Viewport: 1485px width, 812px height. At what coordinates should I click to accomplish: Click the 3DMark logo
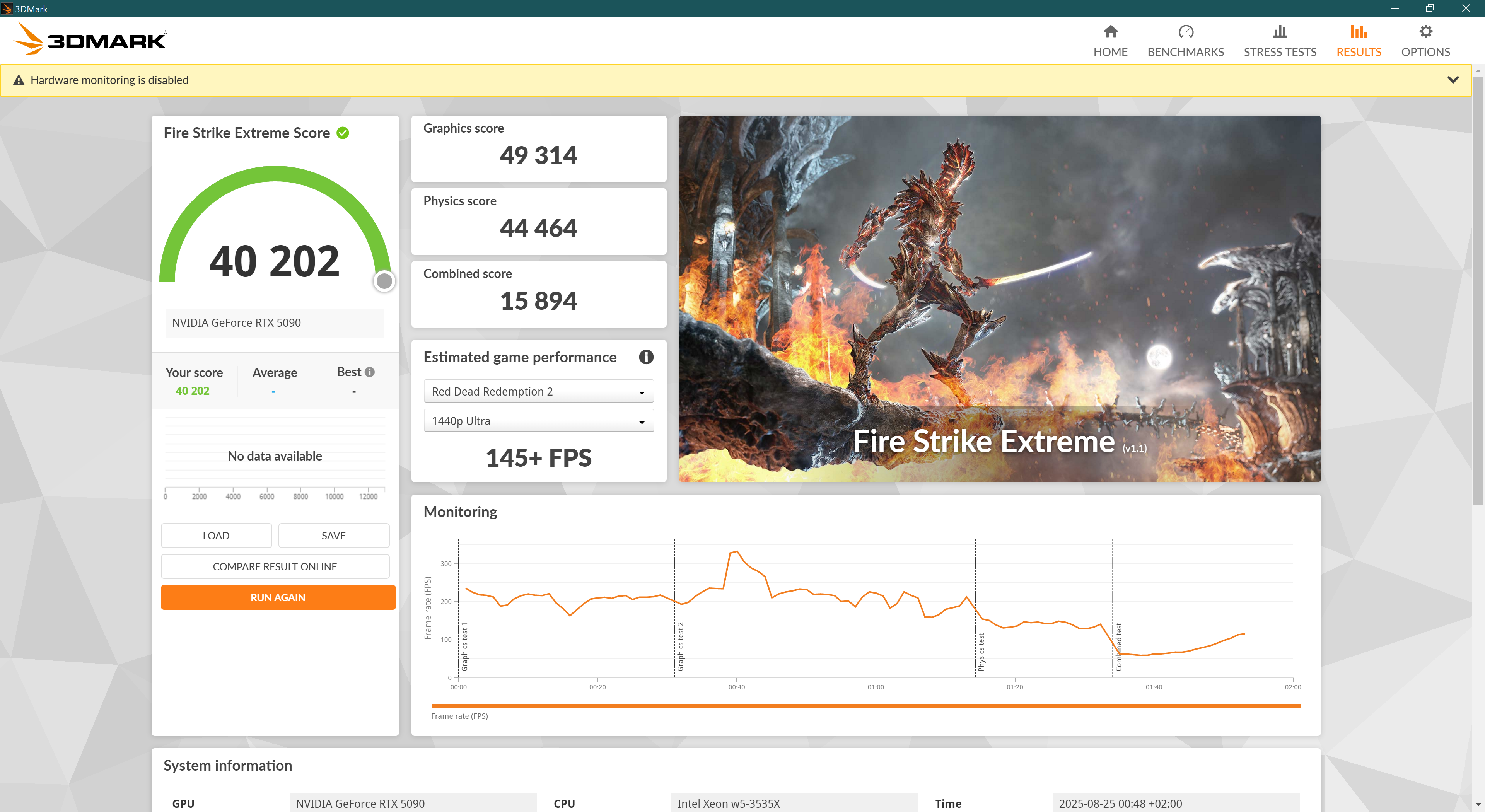90,39
